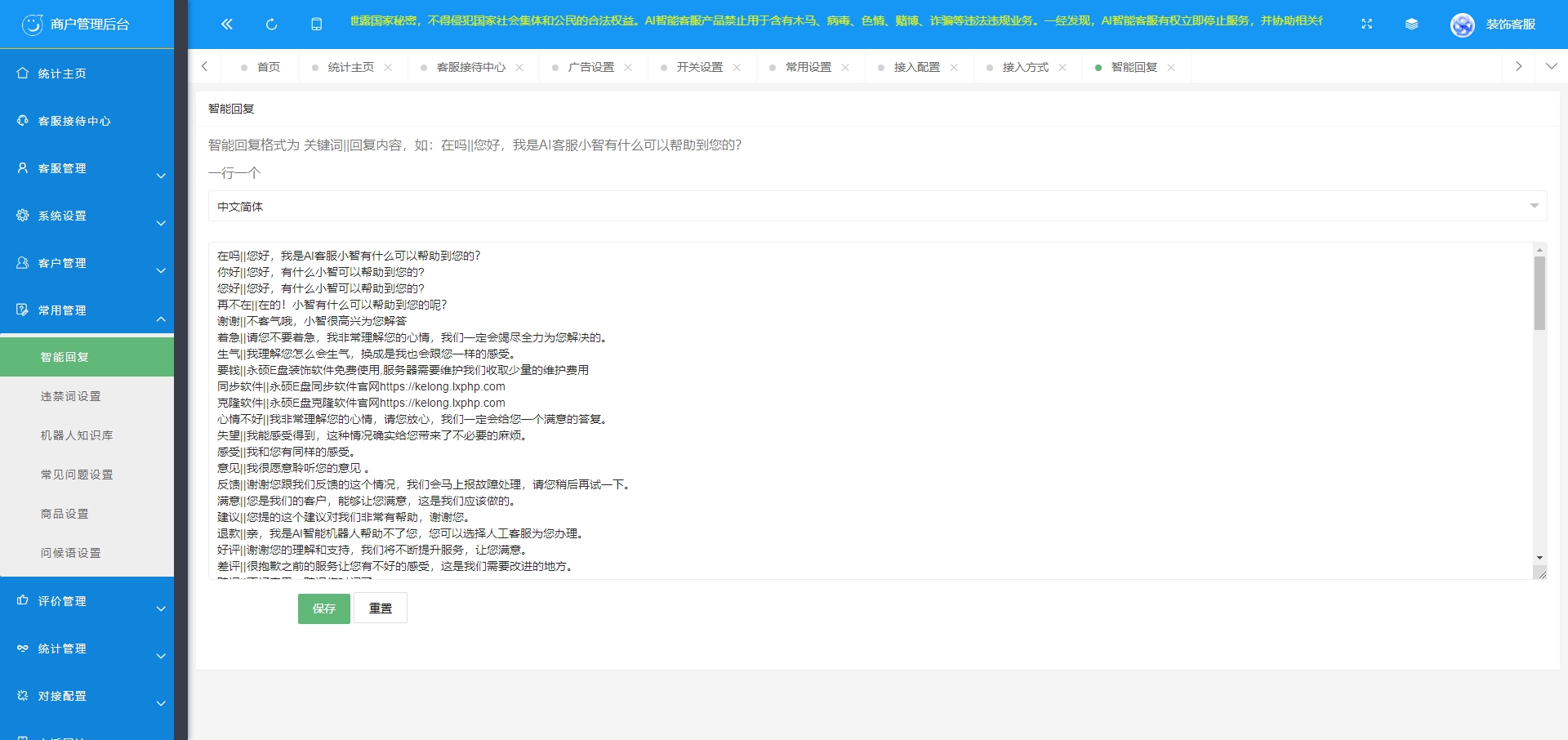
Task: Select 违禁词设置 in the submenu
Action: 71,396
